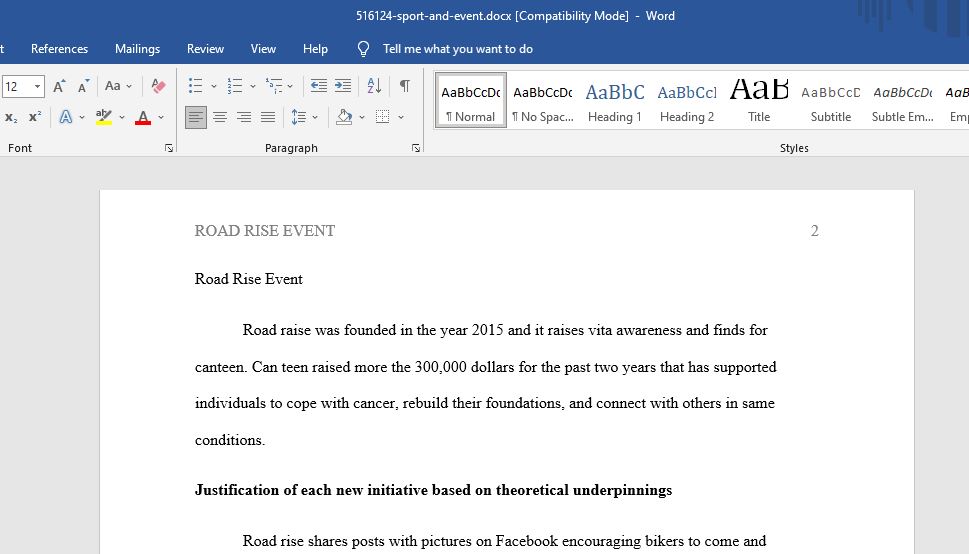The width and height of the screenshot is (969, 554).
Task: Apply borders to the selection
Action: coord(383,117)
